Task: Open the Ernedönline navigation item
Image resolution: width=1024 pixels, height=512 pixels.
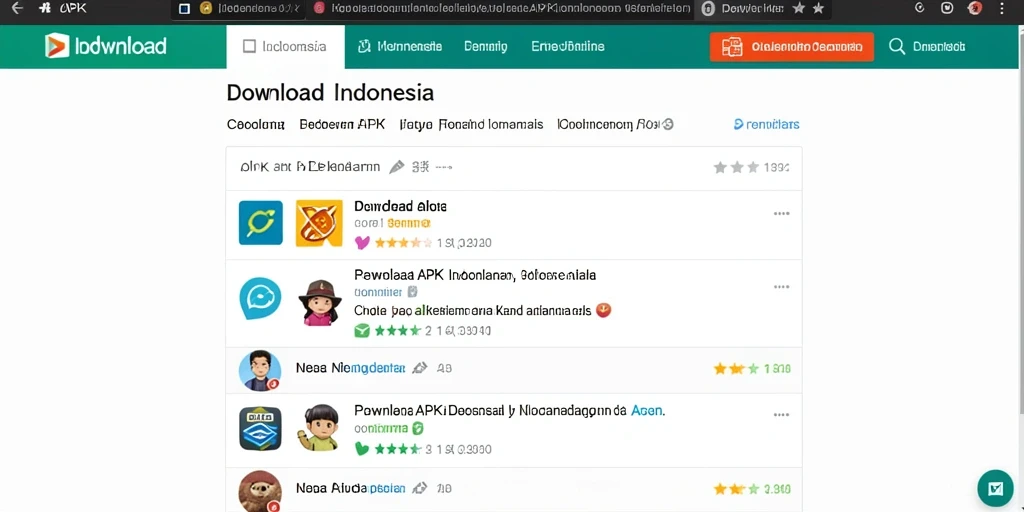Action: click(568, 46)
